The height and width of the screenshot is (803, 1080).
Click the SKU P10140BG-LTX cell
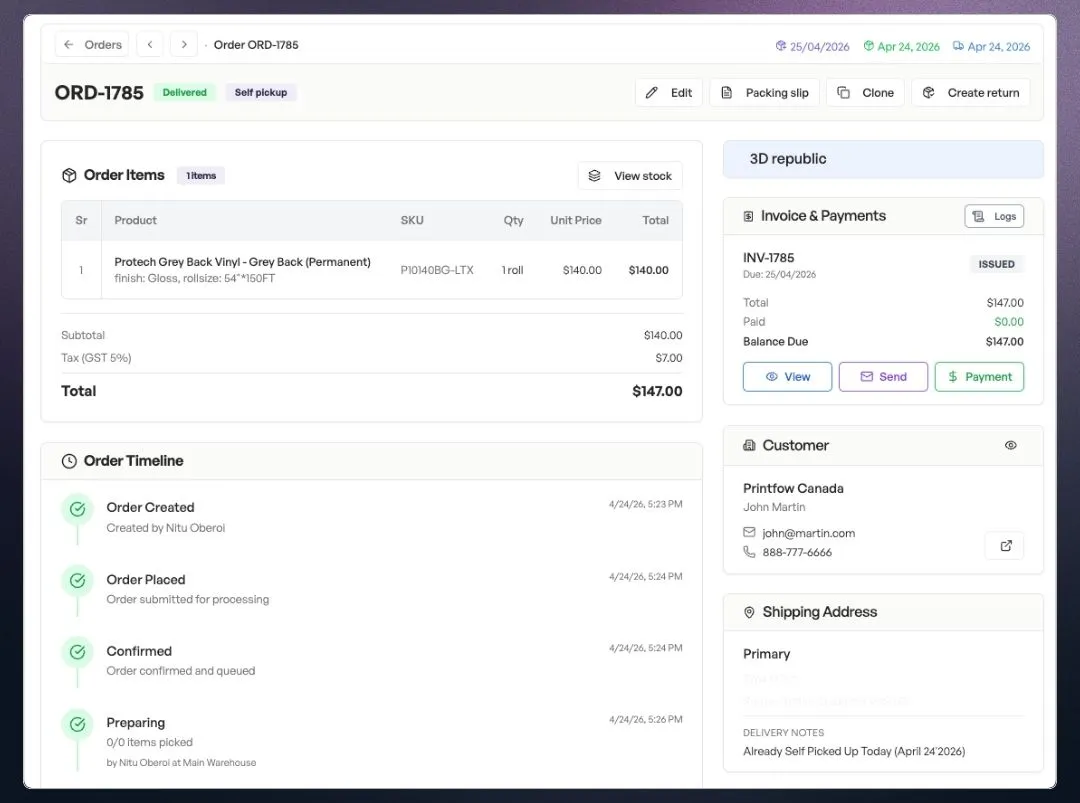point(437,270)
